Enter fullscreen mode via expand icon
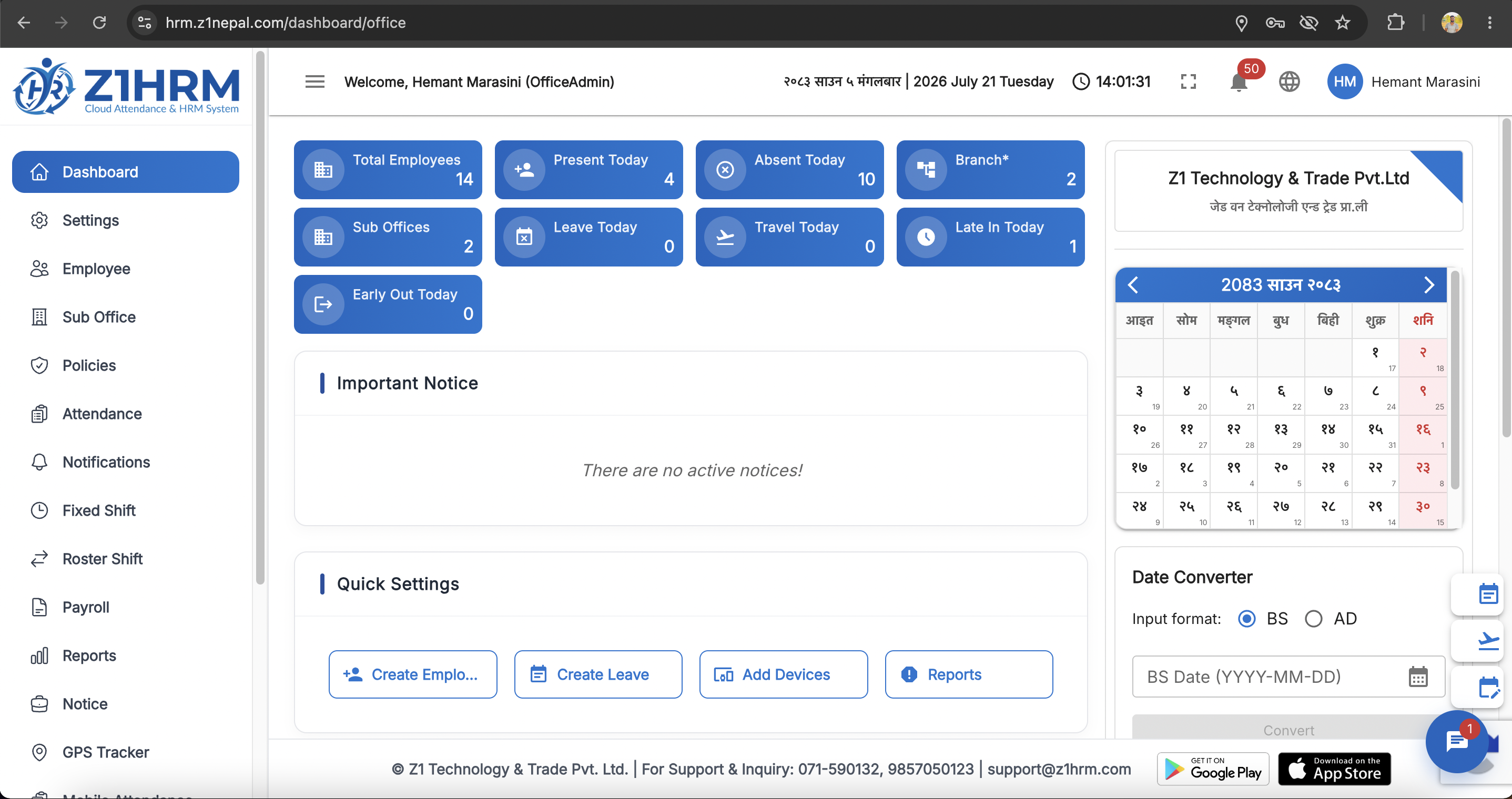1512x799 pixels. tap(1188, 81)
